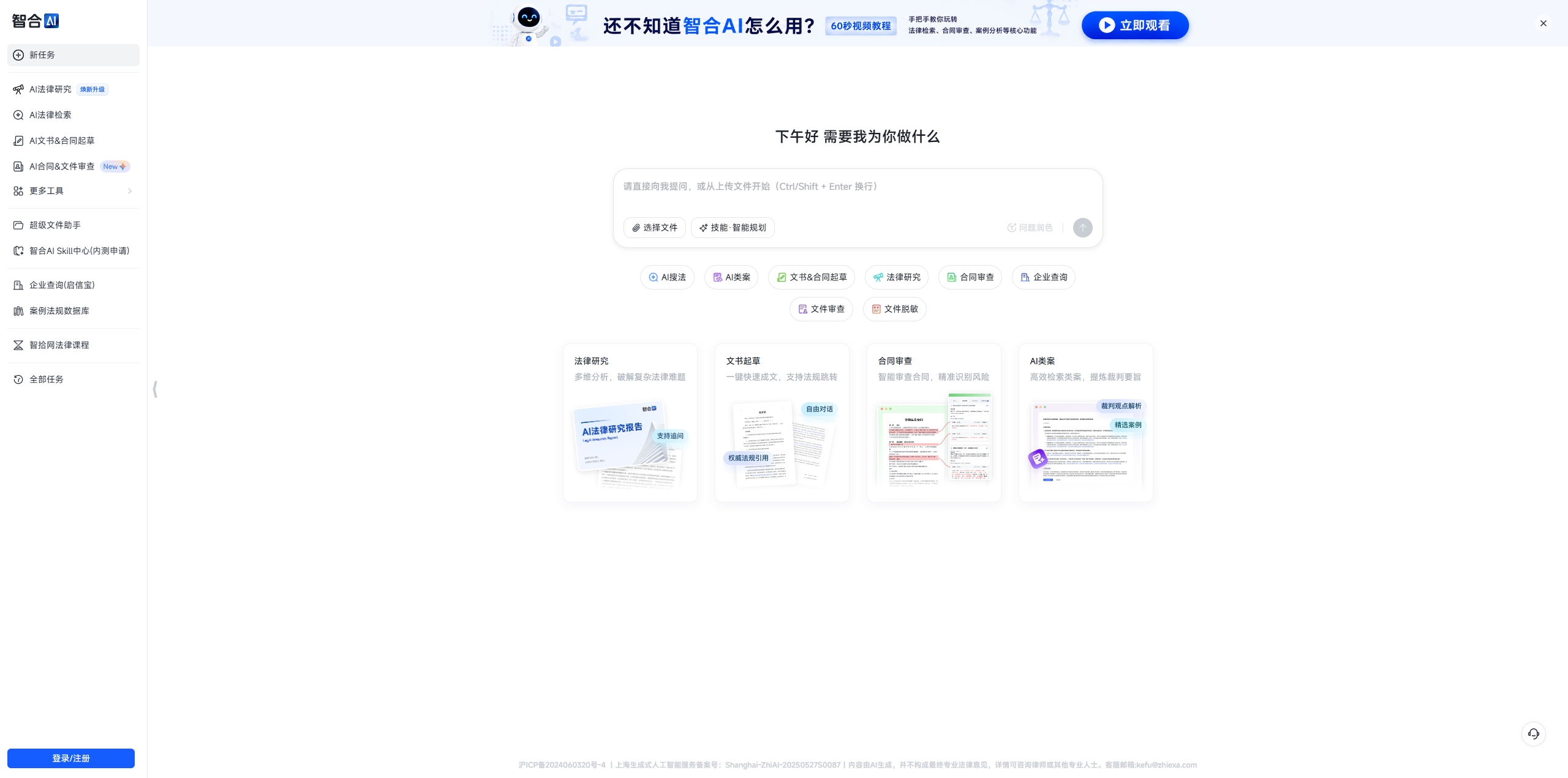Click the folder icon for 超级文件助手

(18, 225)
